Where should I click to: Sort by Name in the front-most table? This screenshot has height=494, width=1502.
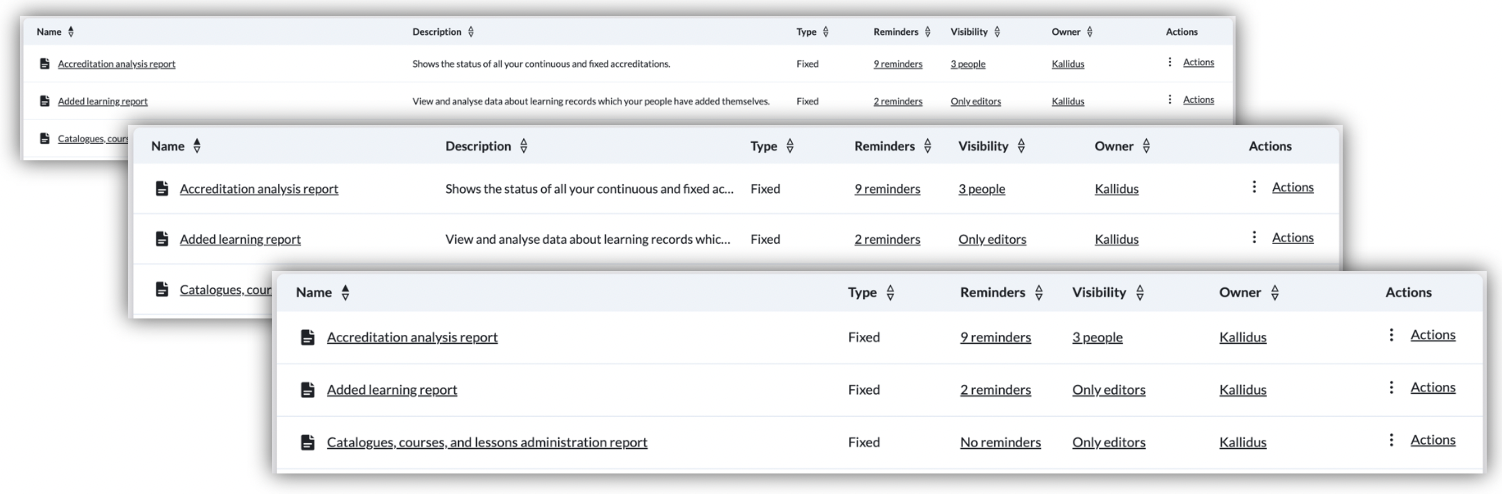(346, 293)
